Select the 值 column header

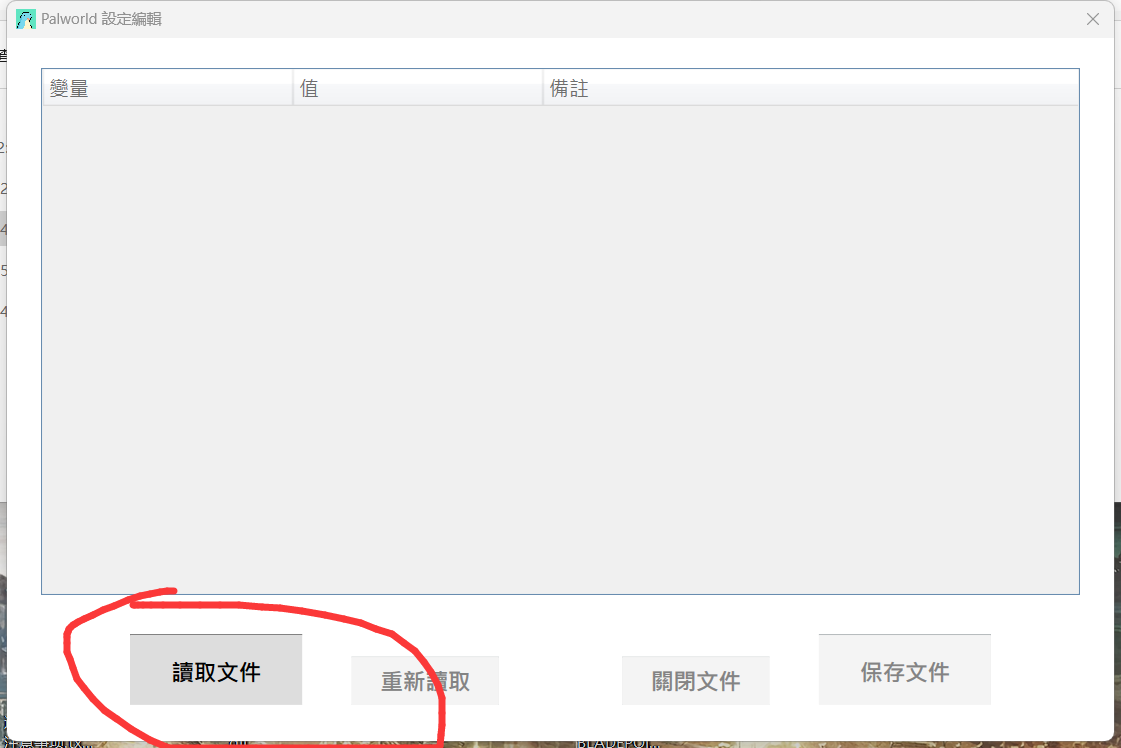point(418,88)
